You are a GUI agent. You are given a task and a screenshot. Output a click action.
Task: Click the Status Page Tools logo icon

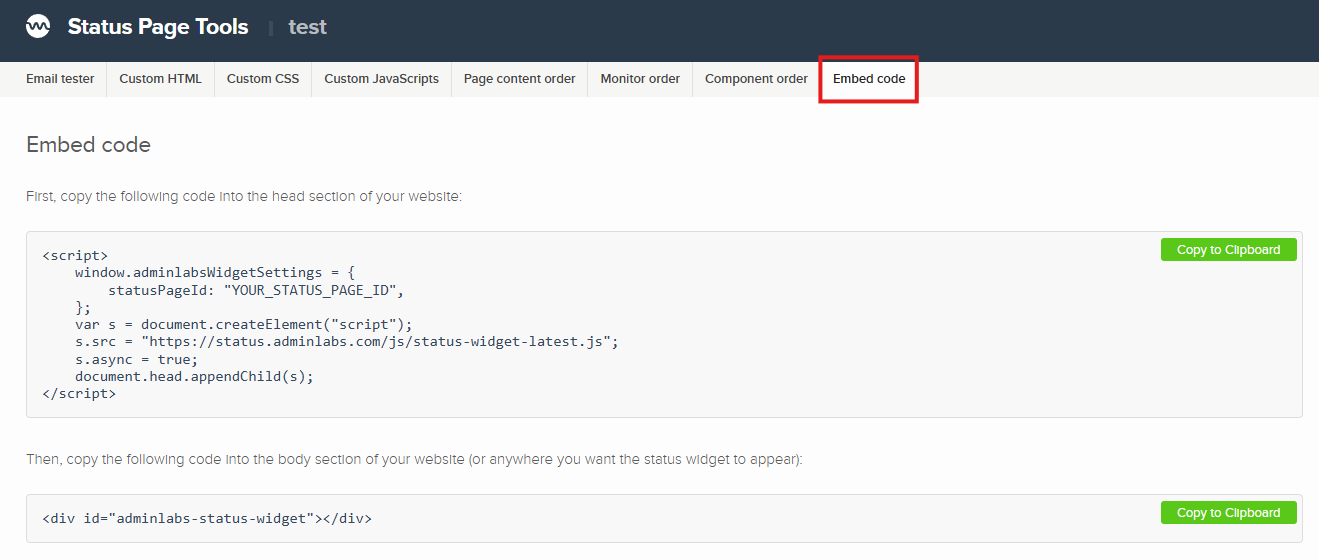tap(38, 27)
